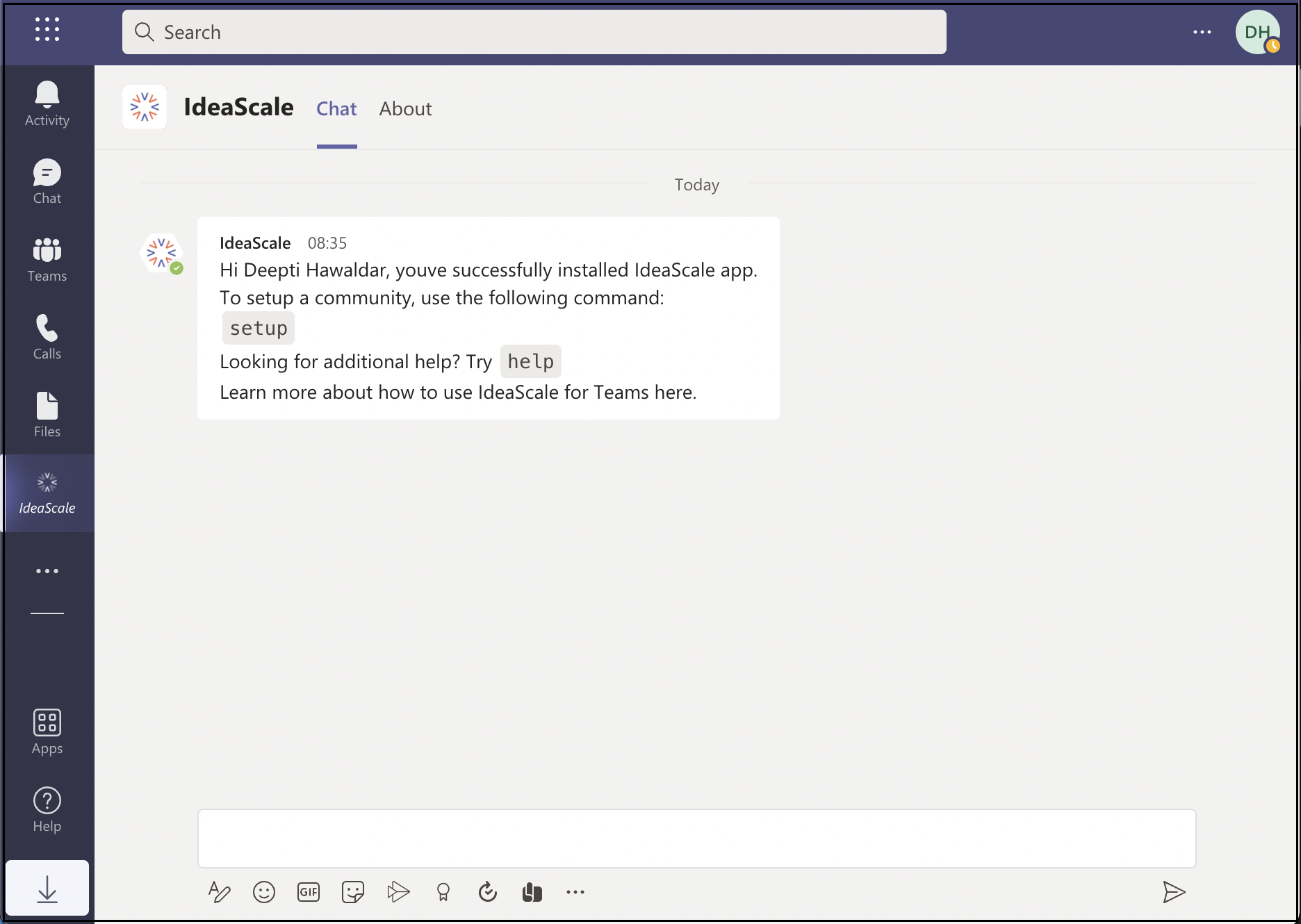Click the help command chip

530,361
